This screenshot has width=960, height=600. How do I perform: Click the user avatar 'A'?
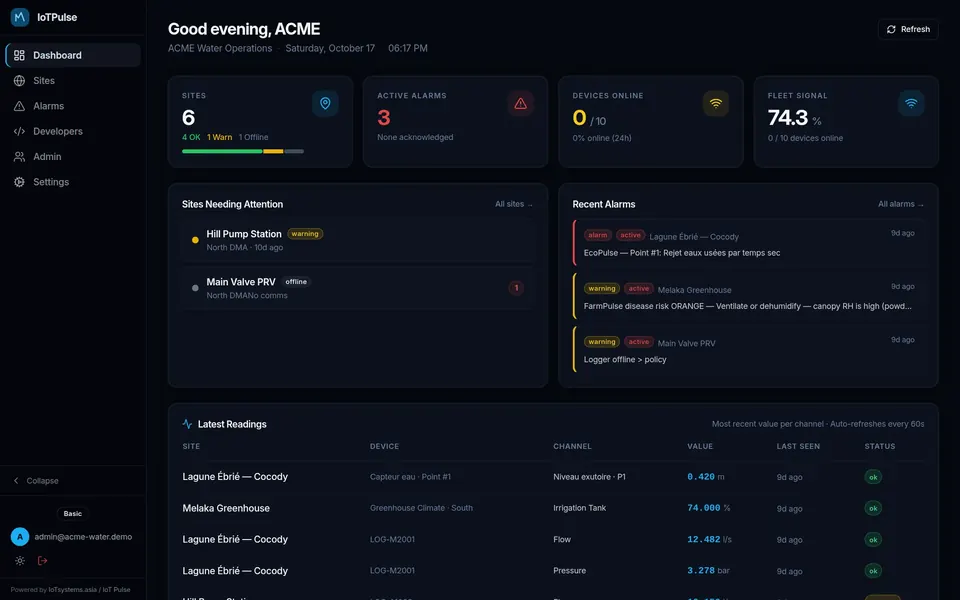20,537
